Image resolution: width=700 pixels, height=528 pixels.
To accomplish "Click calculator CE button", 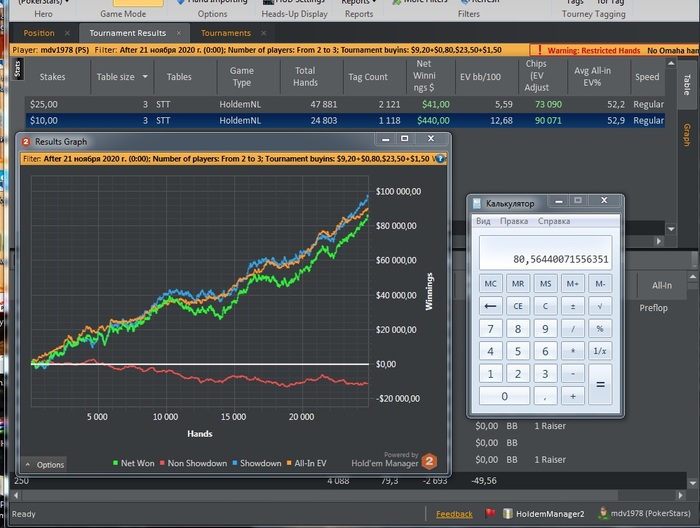I will [x=518, y=306].
